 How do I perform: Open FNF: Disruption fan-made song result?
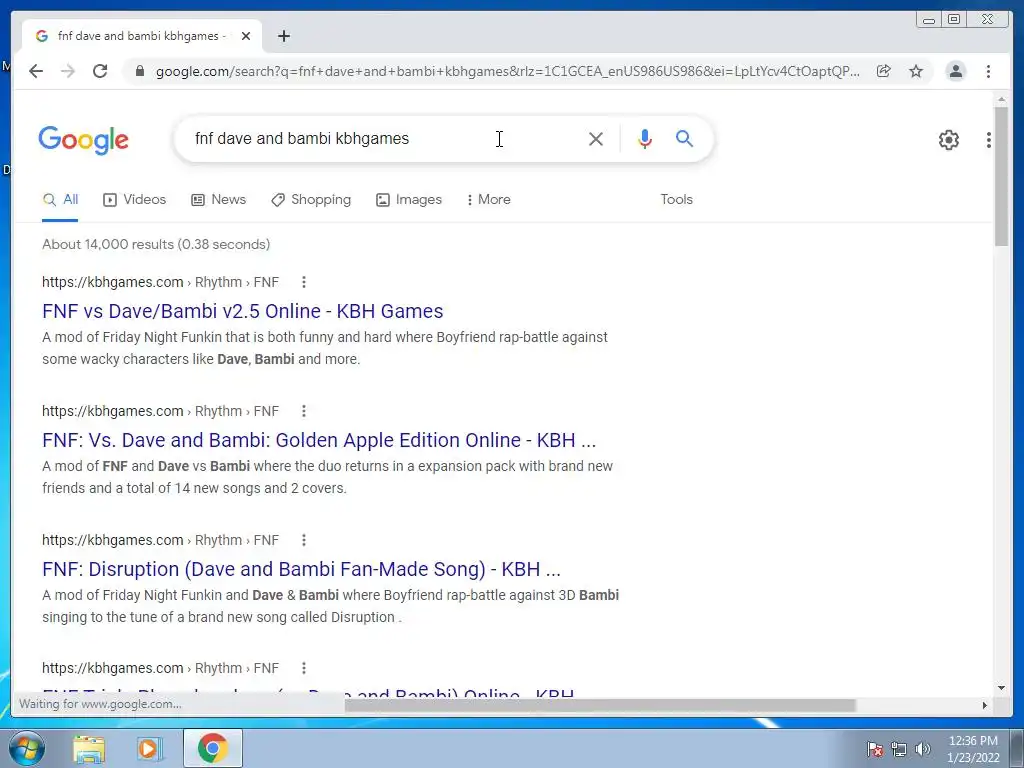click(x=301, y=569)
